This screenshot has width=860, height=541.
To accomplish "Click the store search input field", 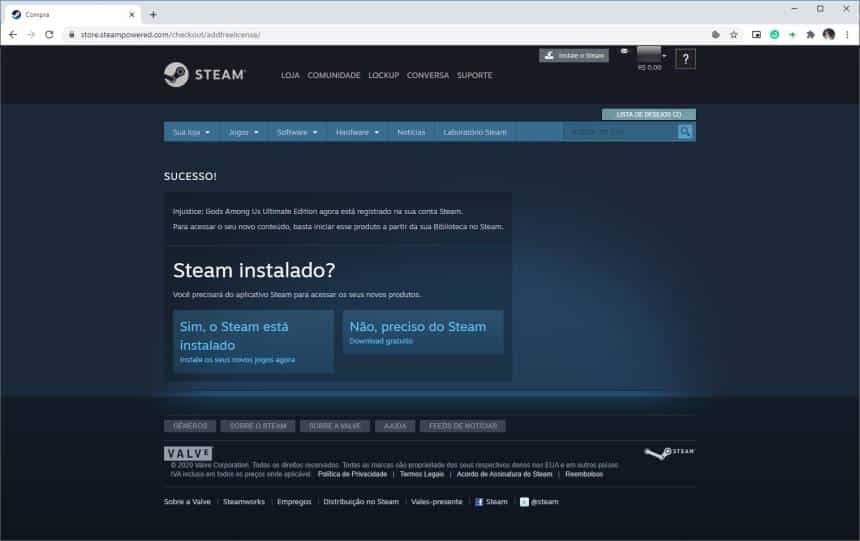I will point(620,132).
